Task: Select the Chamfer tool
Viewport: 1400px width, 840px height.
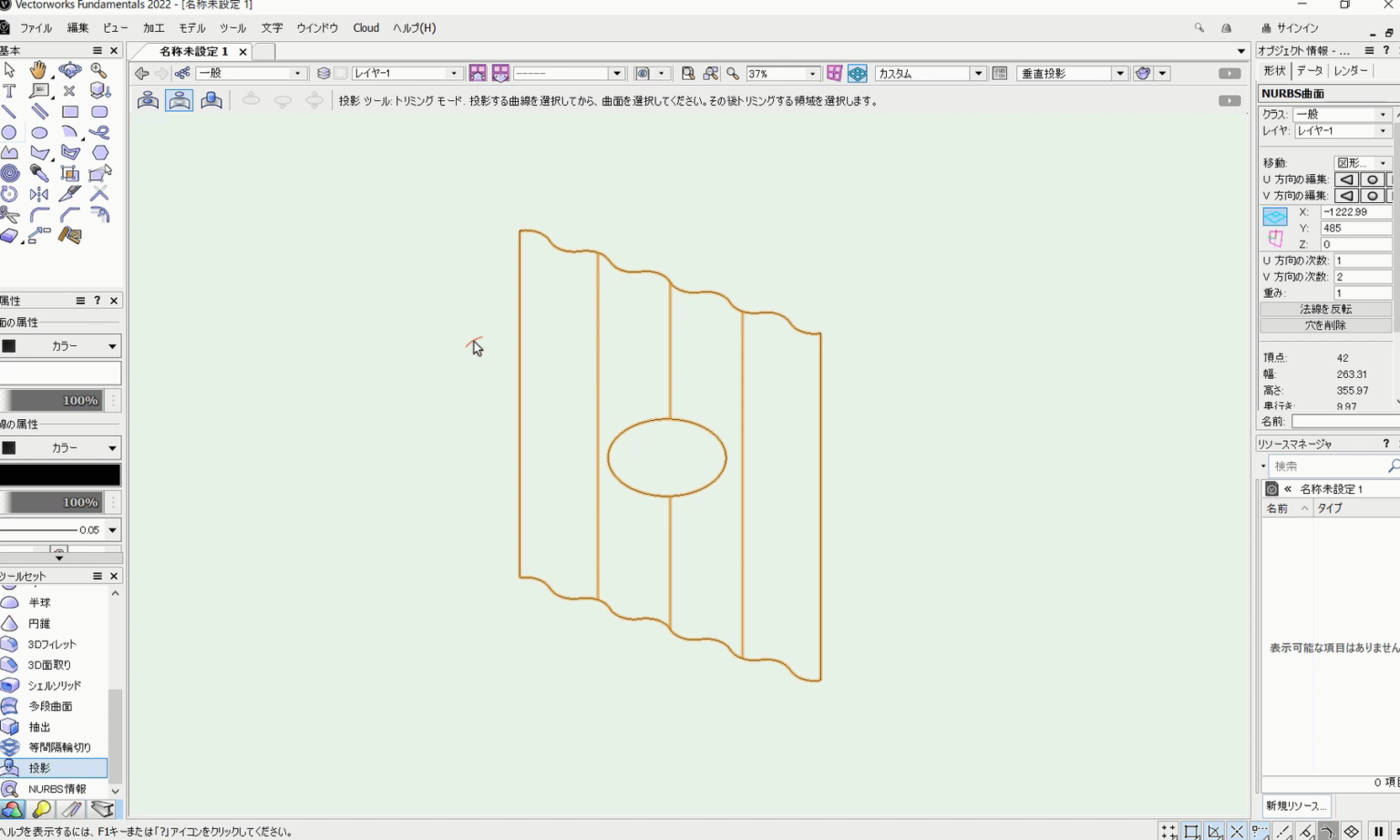Action: (69, 215)
